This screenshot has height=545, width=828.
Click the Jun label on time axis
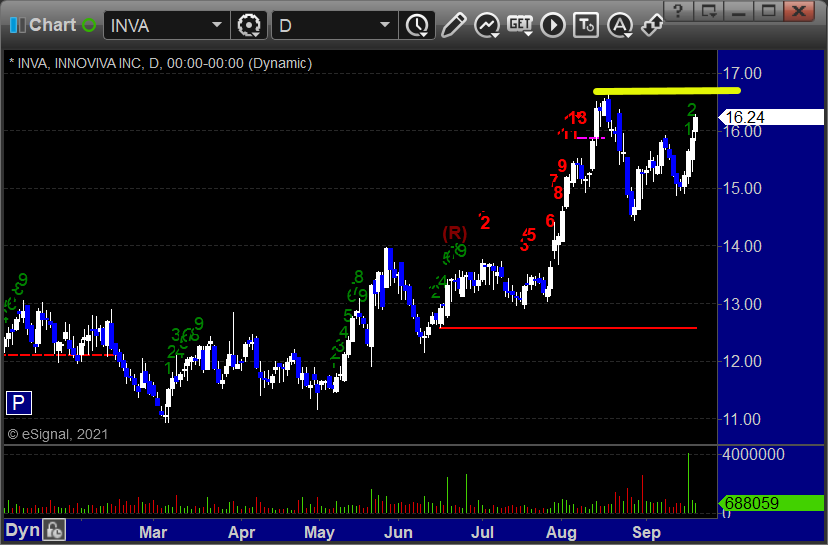398,532
